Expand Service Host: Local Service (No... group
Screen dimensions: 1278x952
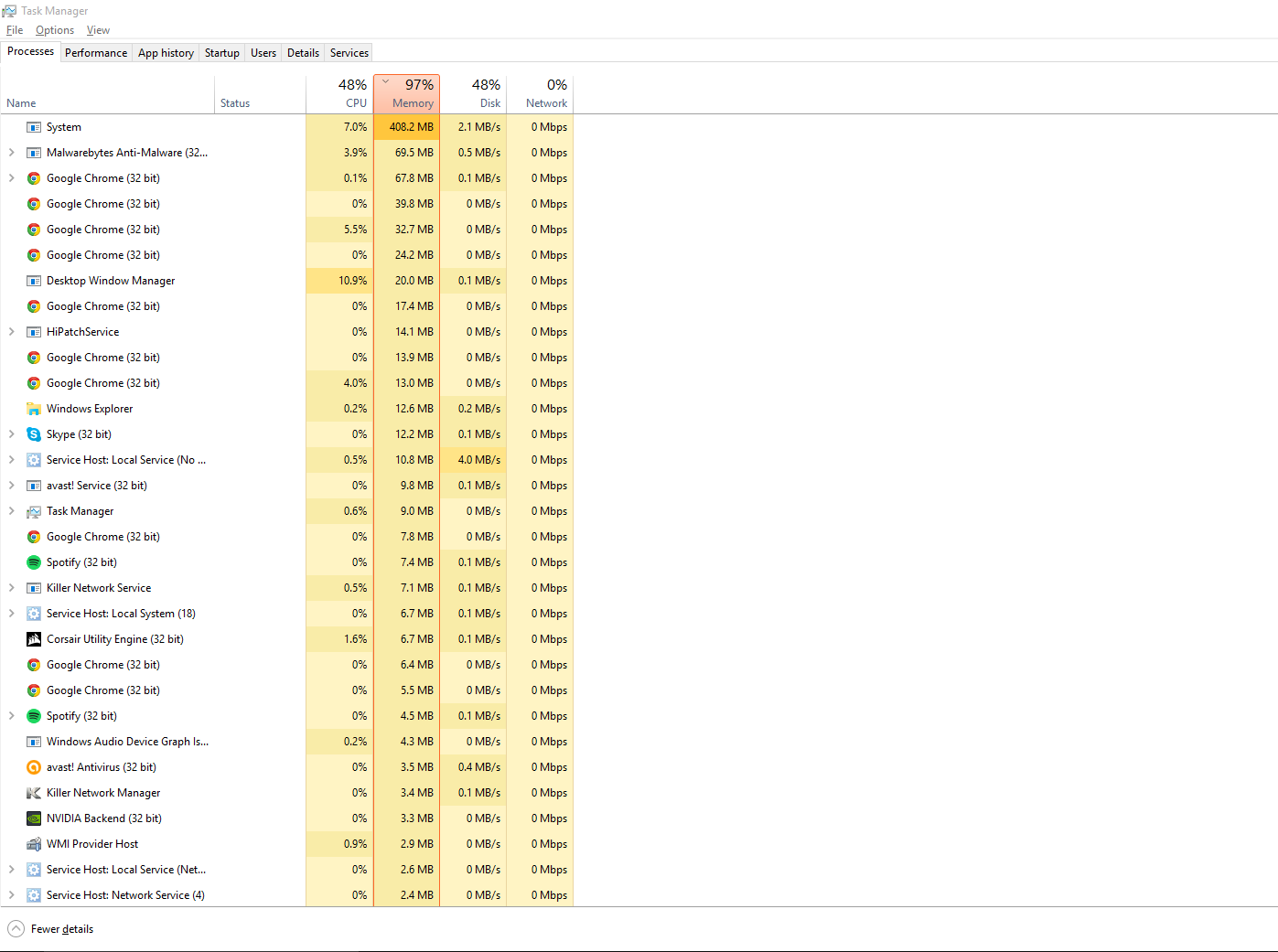pos(11,460)
